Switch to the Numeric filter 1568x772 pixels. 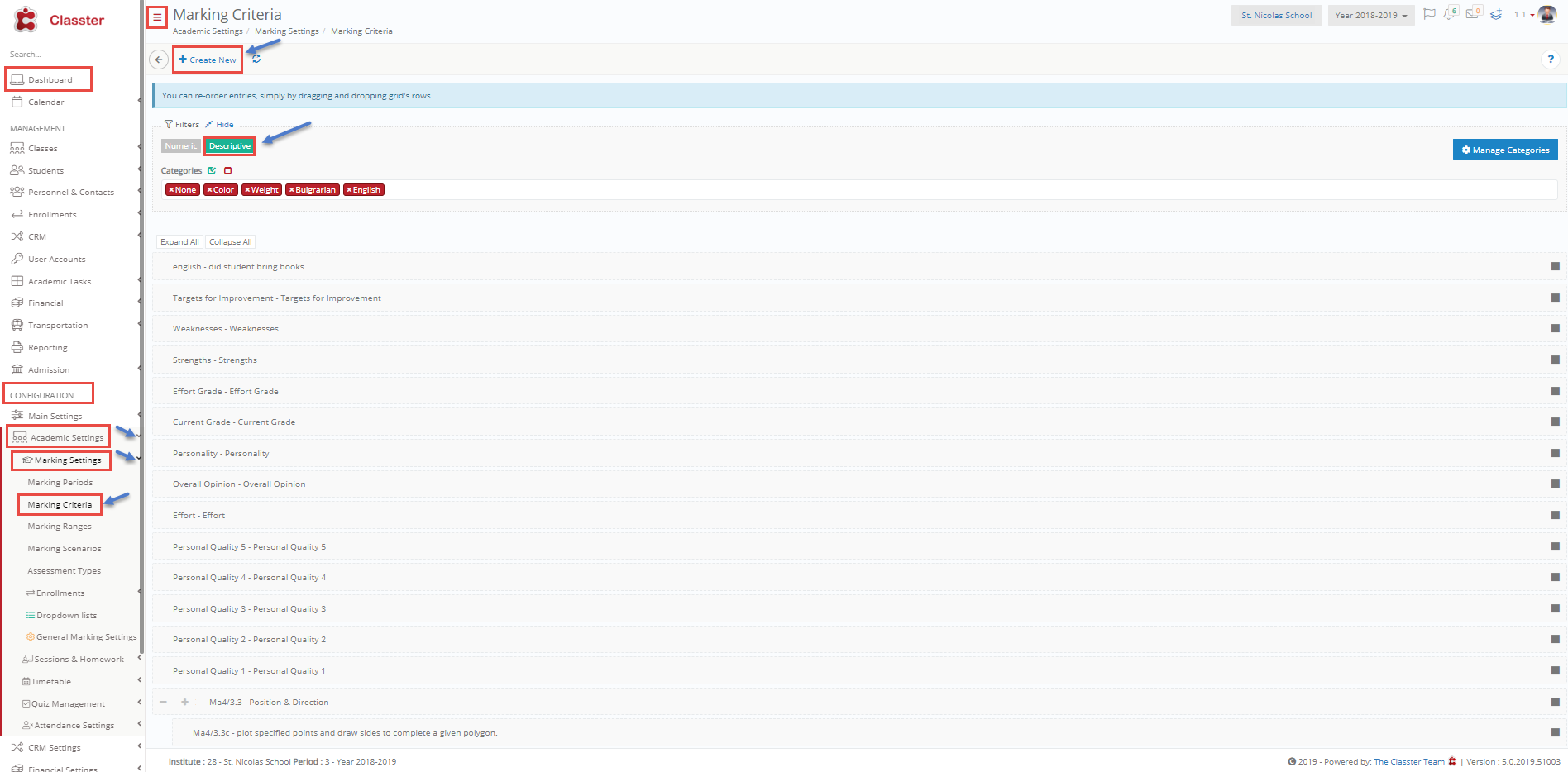[181, 146]
